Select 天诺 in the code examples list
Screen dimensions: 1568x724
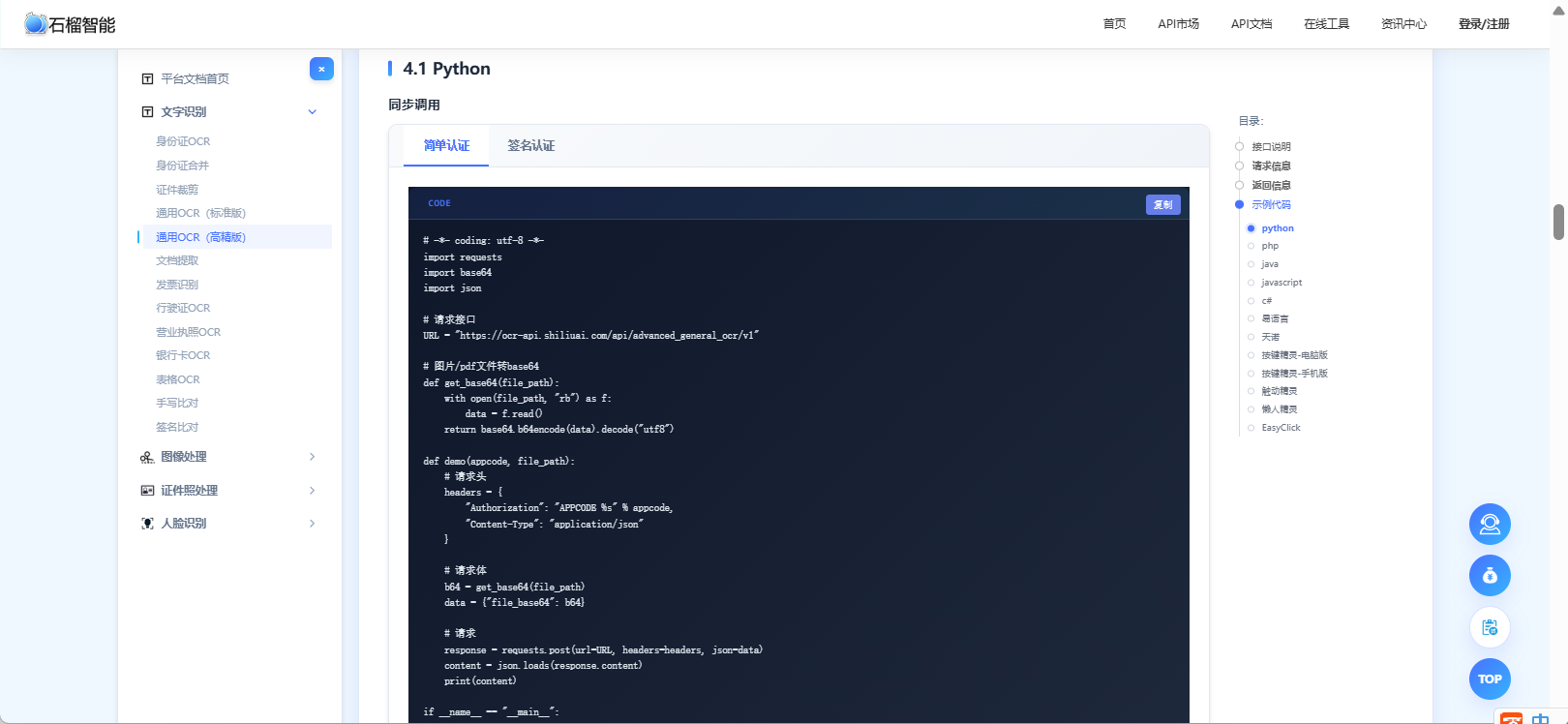coord(1270,337)
